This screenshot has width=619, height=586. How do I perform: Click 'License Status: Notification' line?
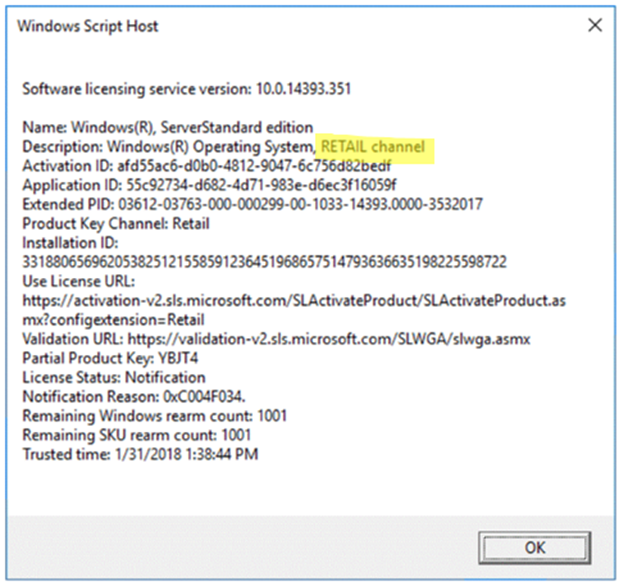click(114, 378)
